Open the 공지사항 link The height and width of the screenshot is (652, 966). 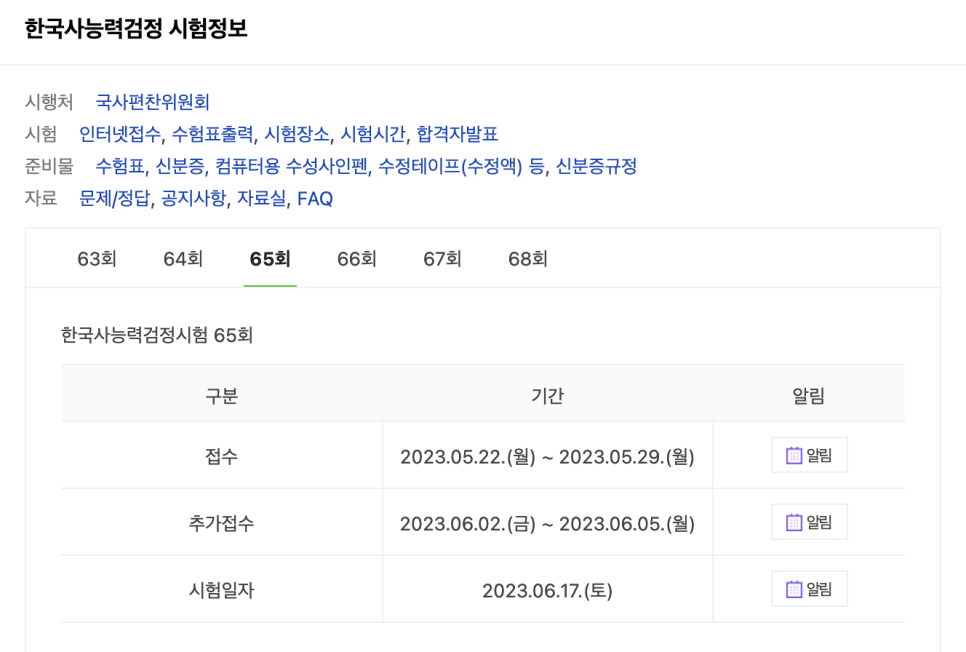point(193,198)
